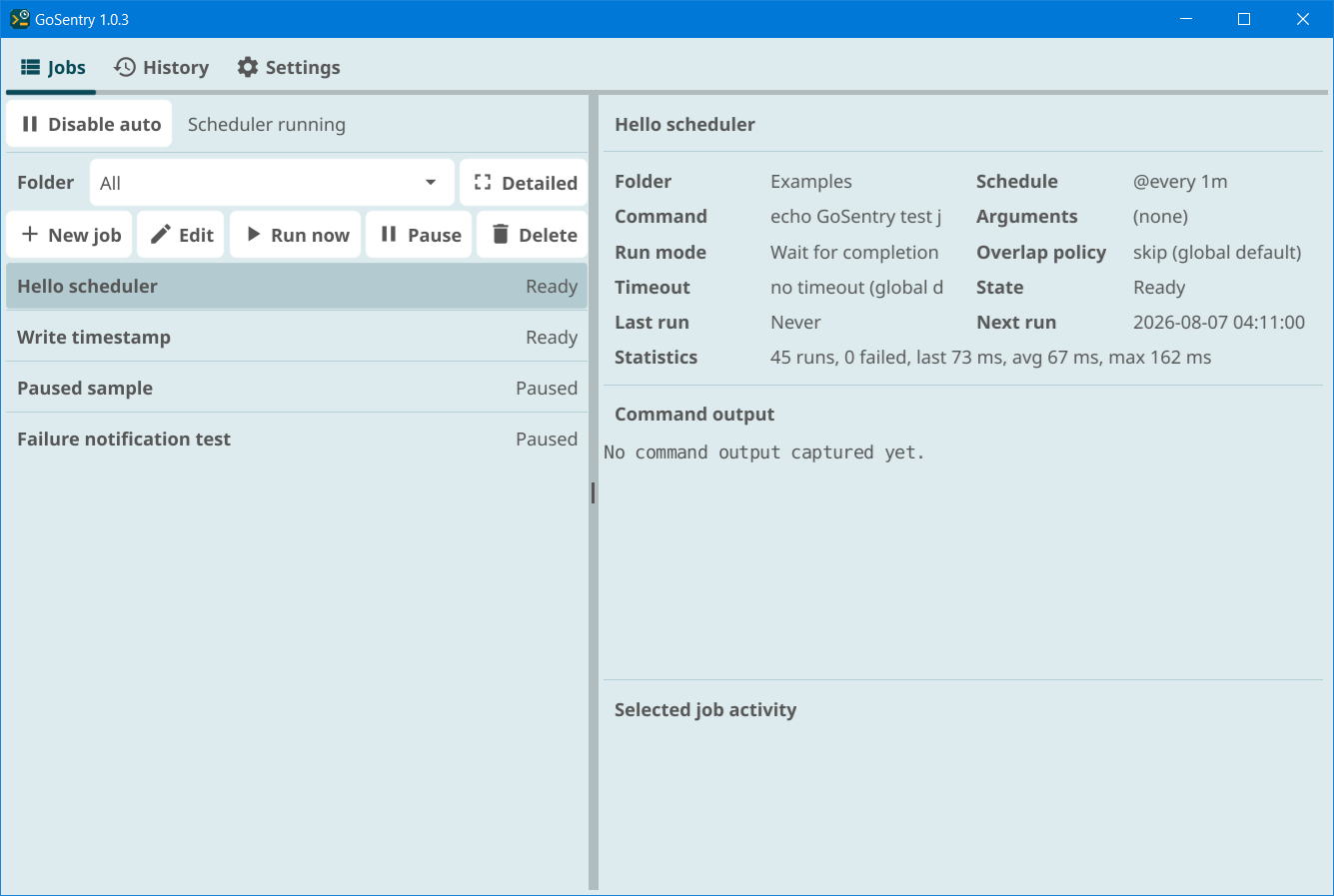Run the selected job now

pyautogui.click(x=296, y=235)
